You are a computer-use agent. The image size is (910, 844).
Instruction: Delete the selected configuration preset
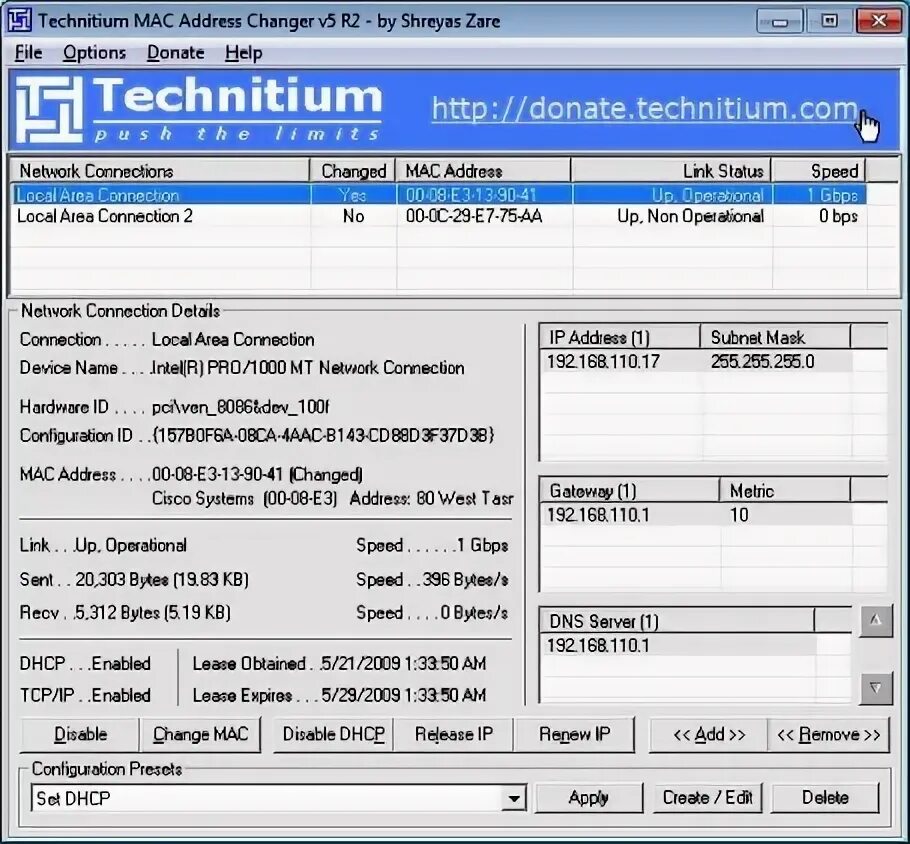pyautogui.click(x=825, y=798)
